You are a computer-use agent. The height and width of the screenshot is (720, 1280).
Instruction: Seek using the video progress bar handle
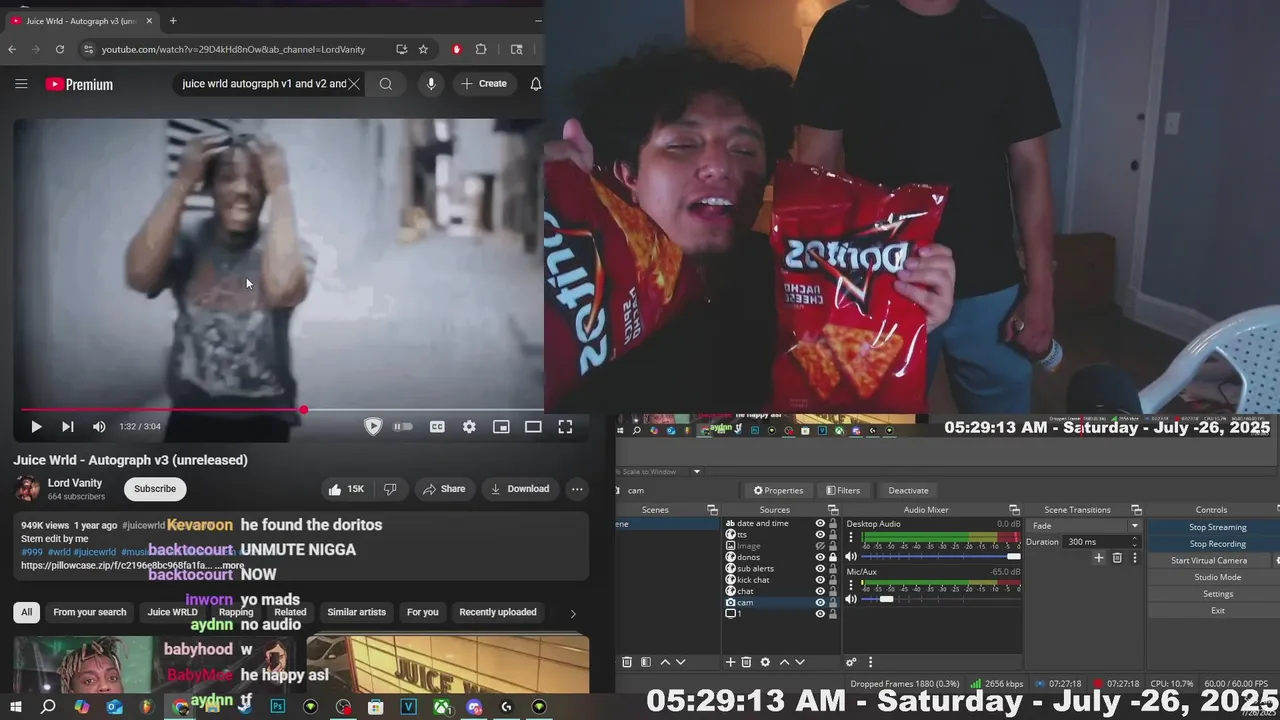[x=303, y=409]
